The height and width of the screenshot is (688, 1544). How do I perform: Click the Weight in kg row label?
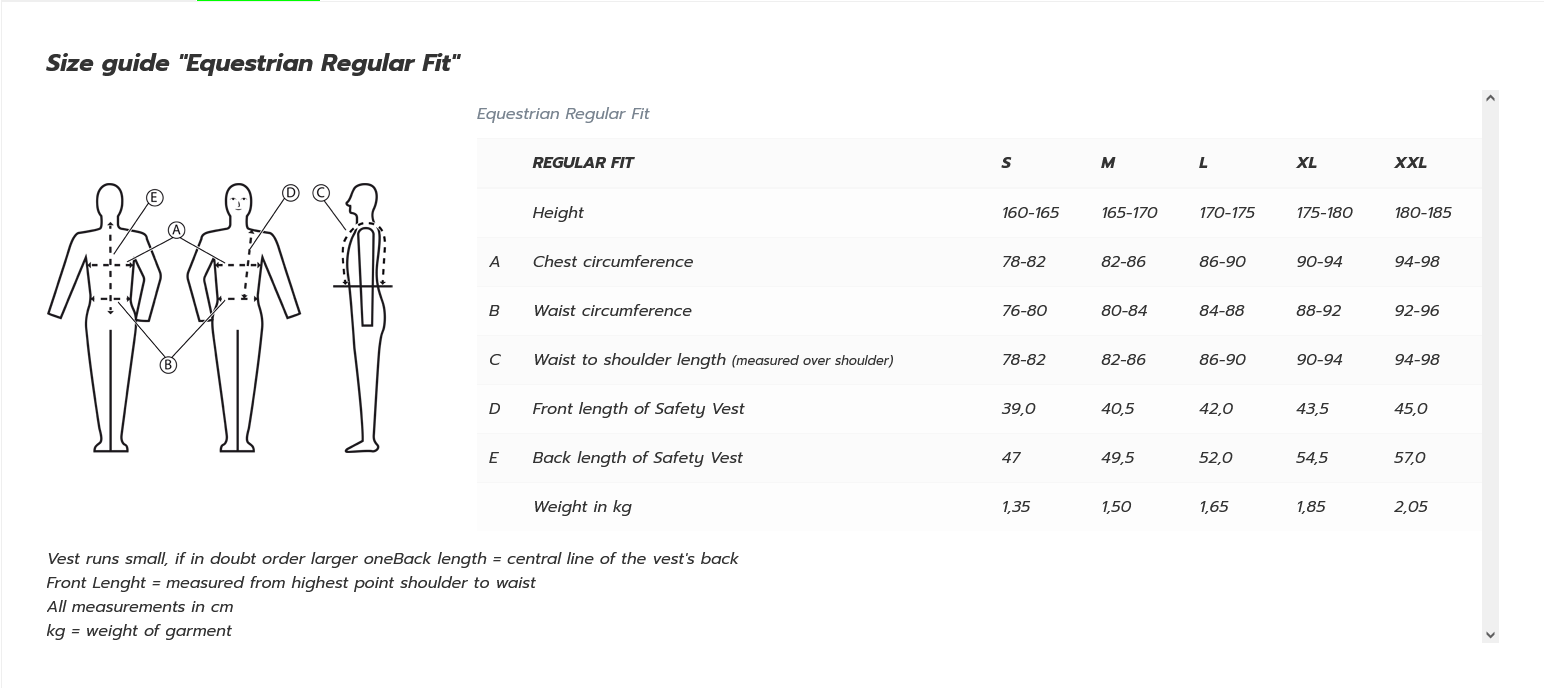582,507
